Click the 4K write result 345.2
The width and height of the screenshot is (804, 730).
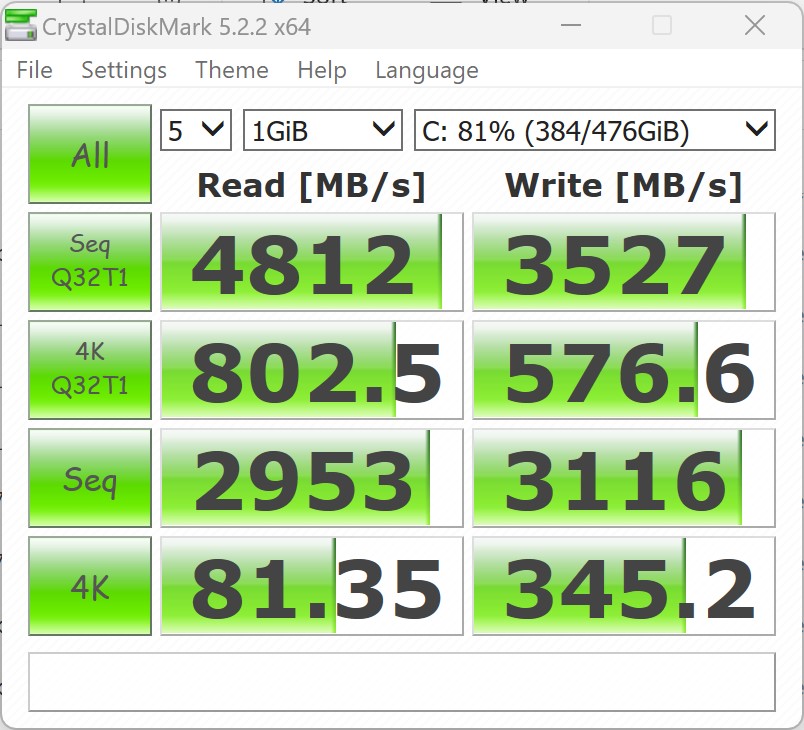[624, 586]
